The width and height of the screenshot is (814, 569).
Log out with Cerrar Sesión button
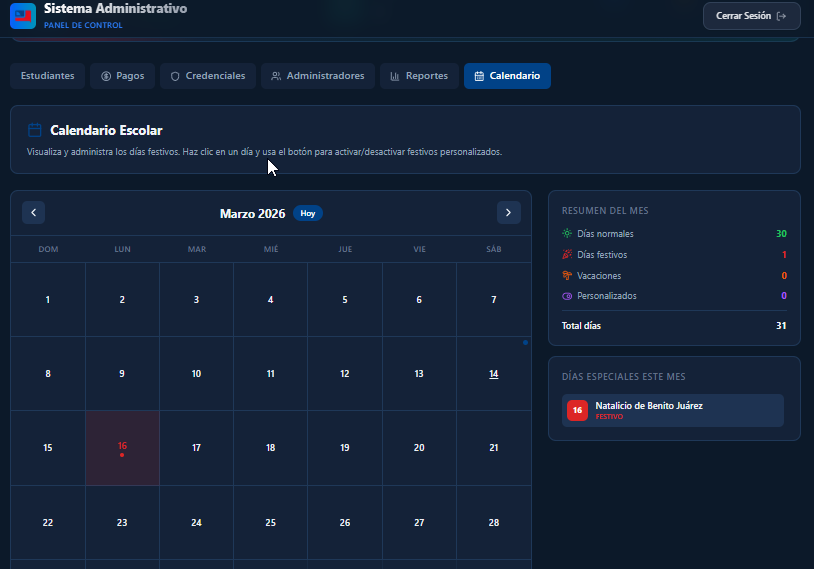[751, 16]
